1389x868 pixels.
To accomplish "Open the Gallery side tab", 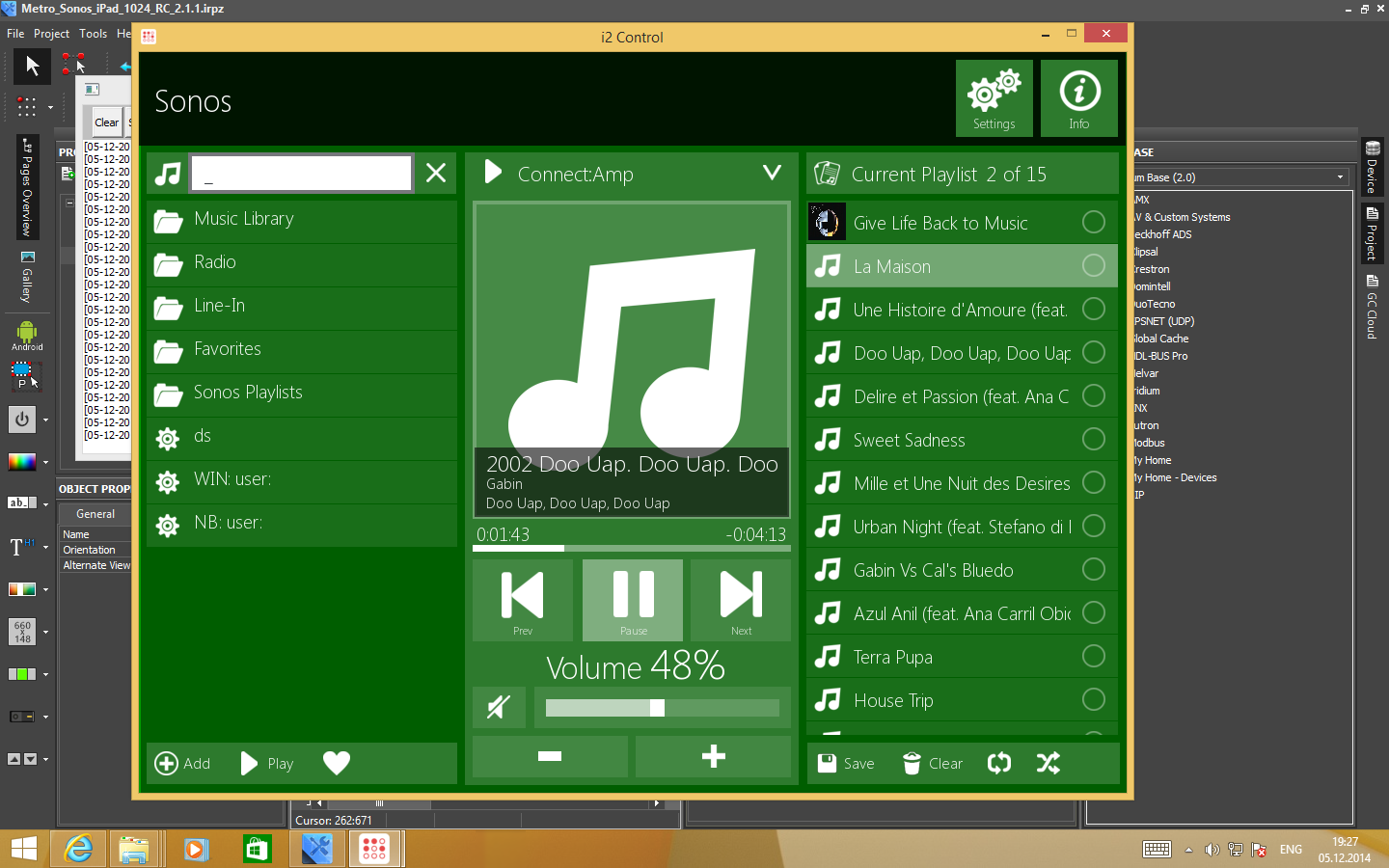I will coord(27,277).
